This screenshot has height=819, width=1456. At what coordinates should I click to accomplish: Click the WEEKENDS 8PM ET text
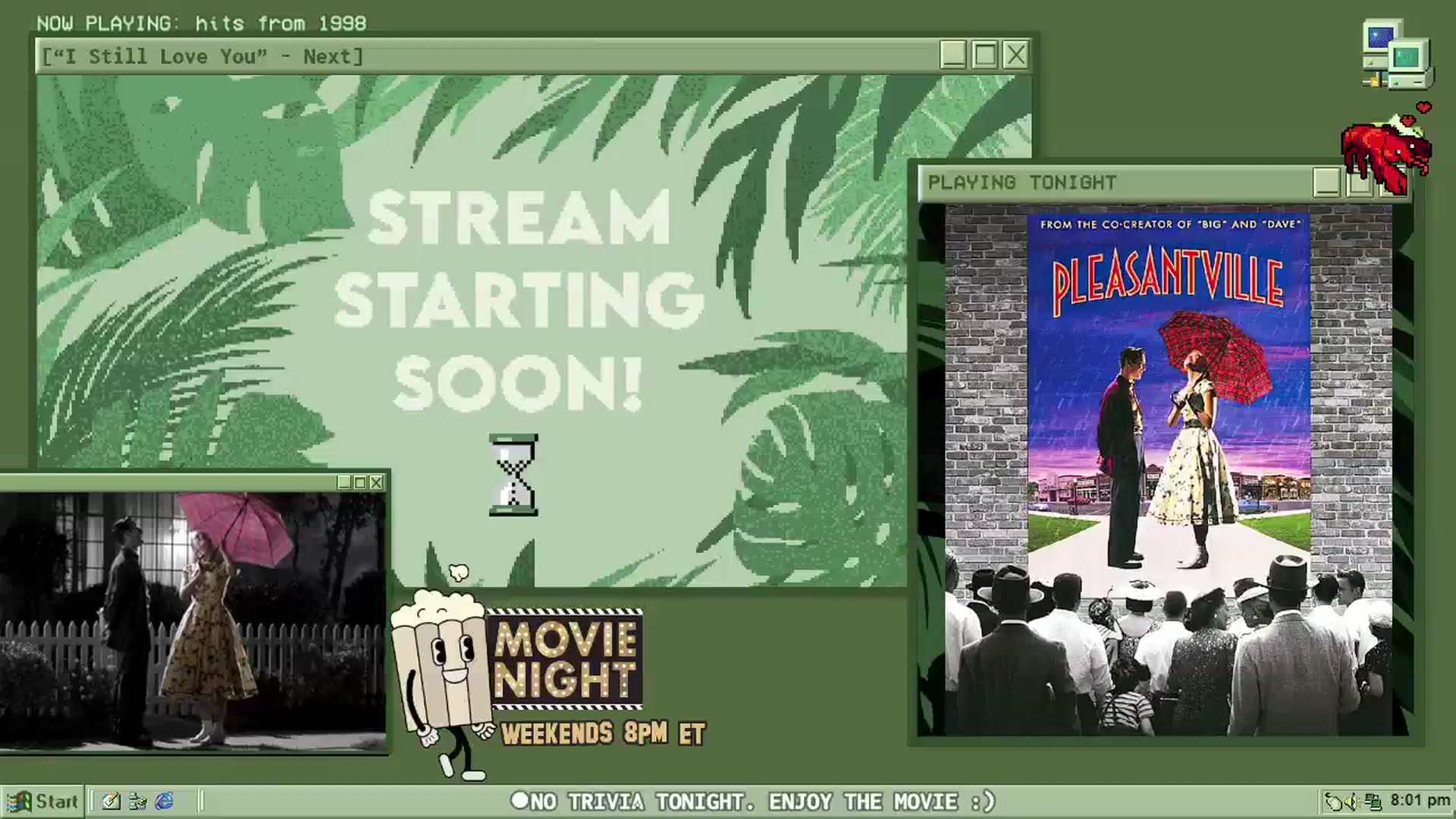click(x=604, y=733)
